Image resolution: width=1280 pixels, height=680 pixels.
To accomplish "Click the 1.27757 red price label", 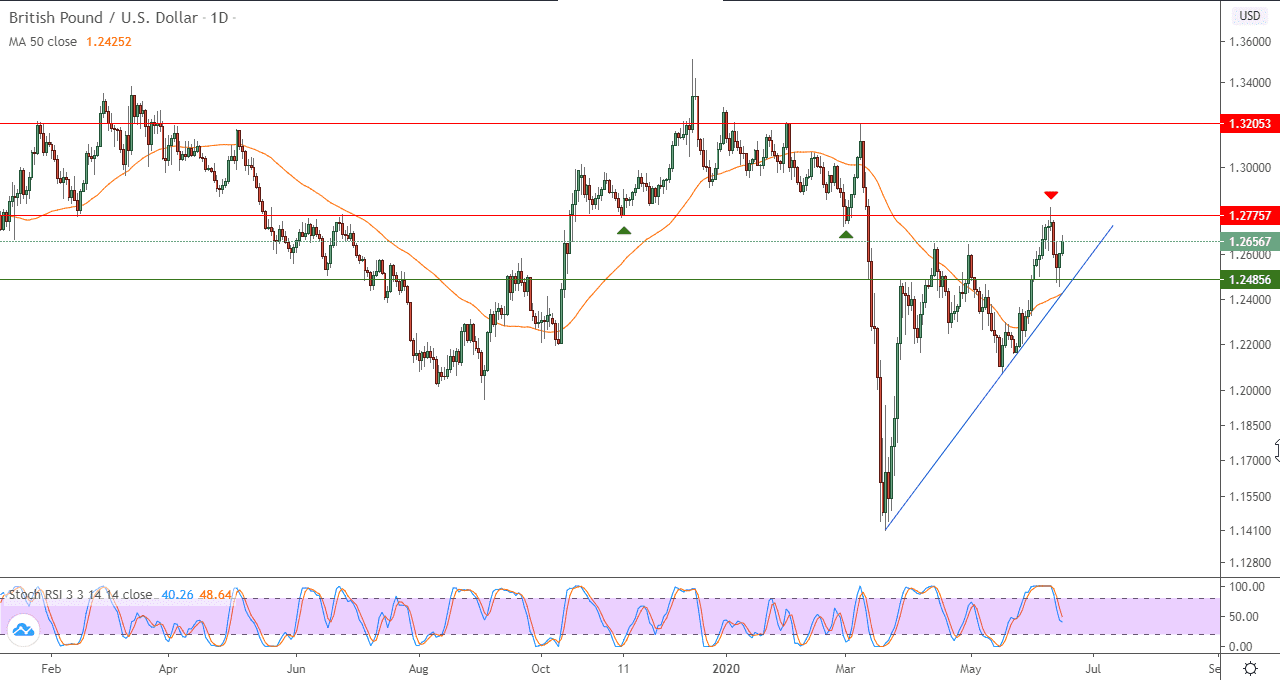I will [1249, 216].
